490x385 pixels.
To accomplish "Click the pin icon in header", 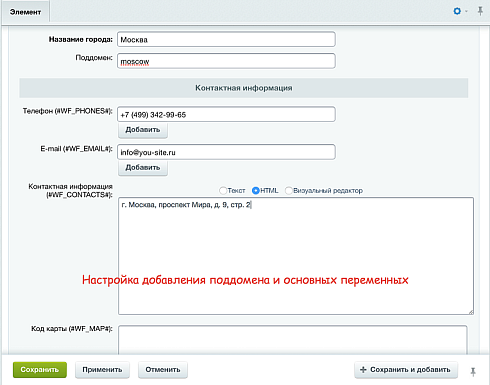I will point(480,11).
